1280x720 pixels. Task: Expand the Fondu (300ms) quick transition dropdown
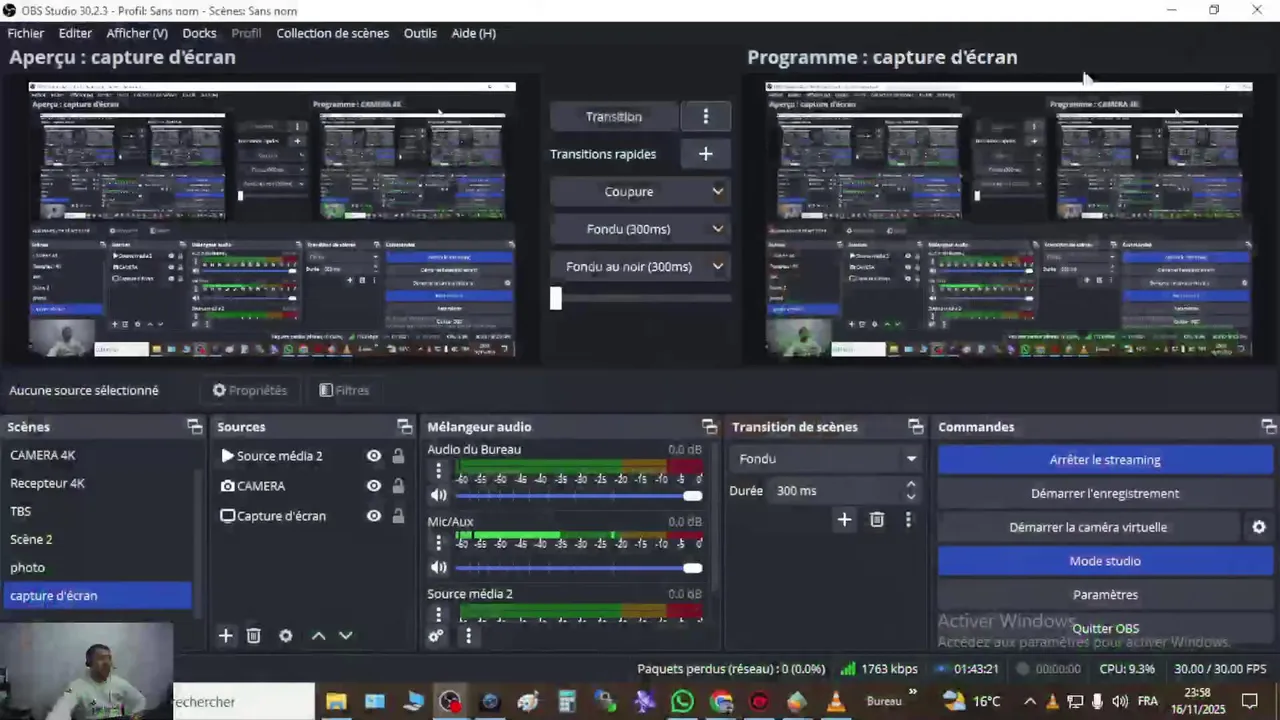(x=717, y=229)
